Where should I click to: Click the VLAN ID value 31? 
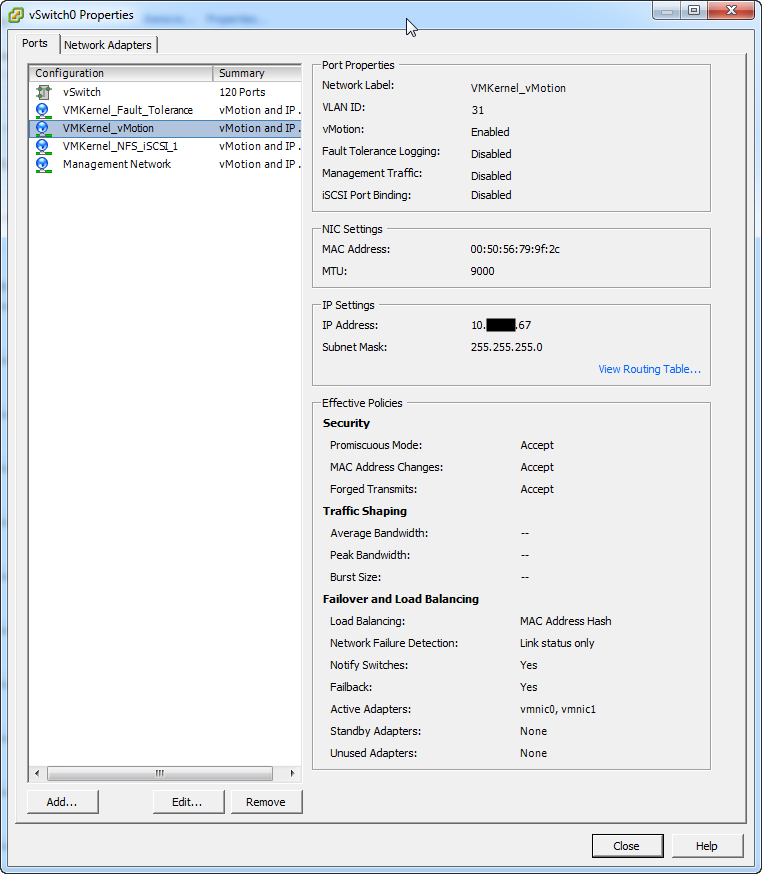tap(478, 110)
